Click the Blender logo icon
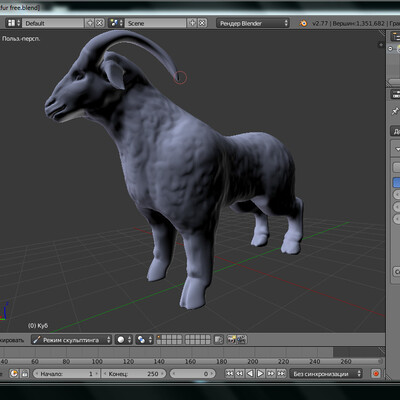This screenshot has height=400, width=400. tap(303, 23)
